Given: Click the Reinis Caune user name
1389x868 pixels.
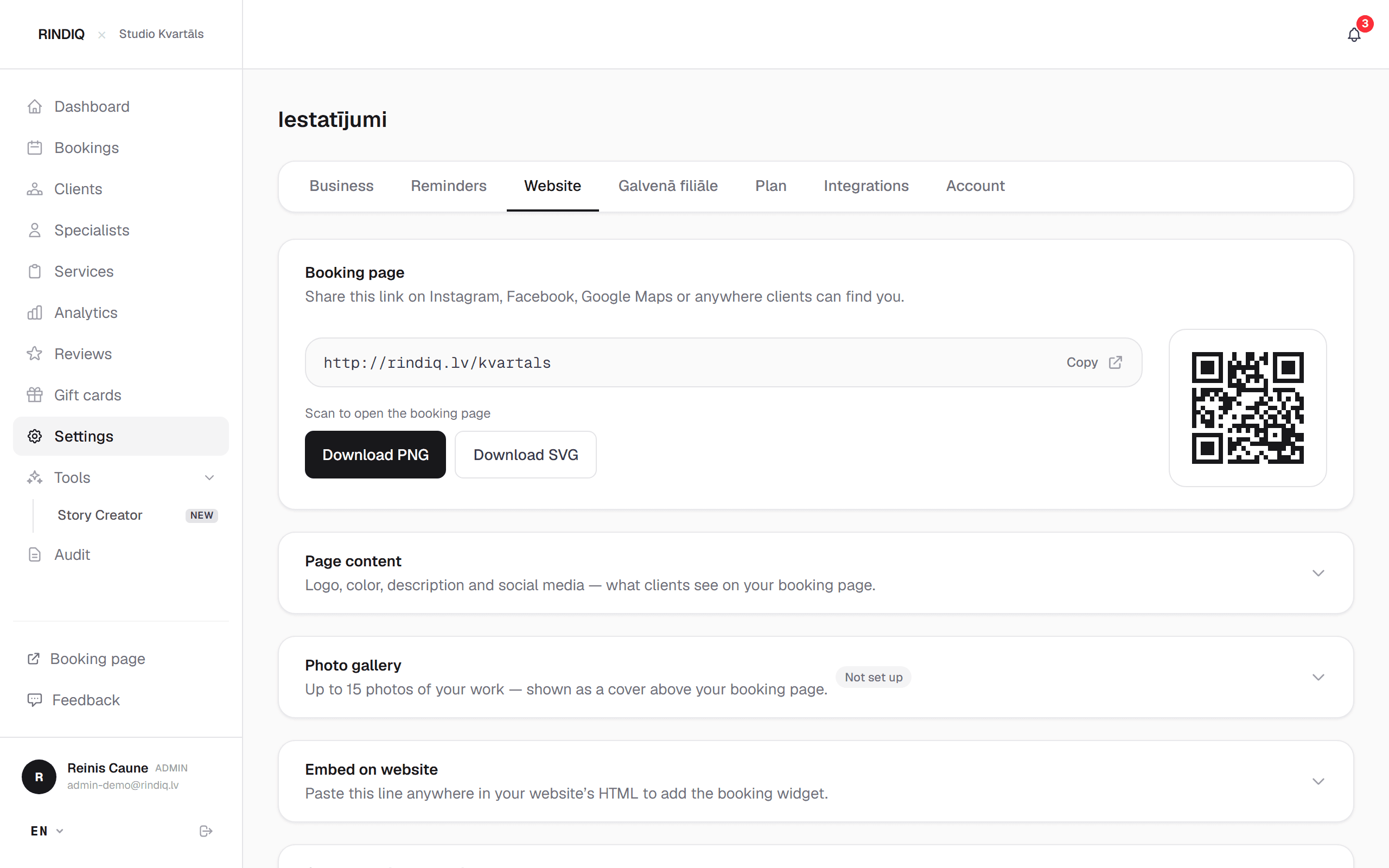Looking at the screenshot, I should [x=107, y=768].
